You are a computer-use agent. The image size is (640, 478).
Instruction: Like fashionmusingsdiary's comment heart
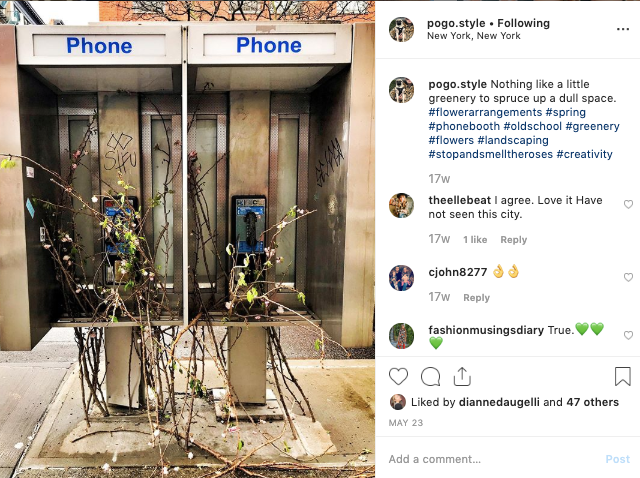628,335
